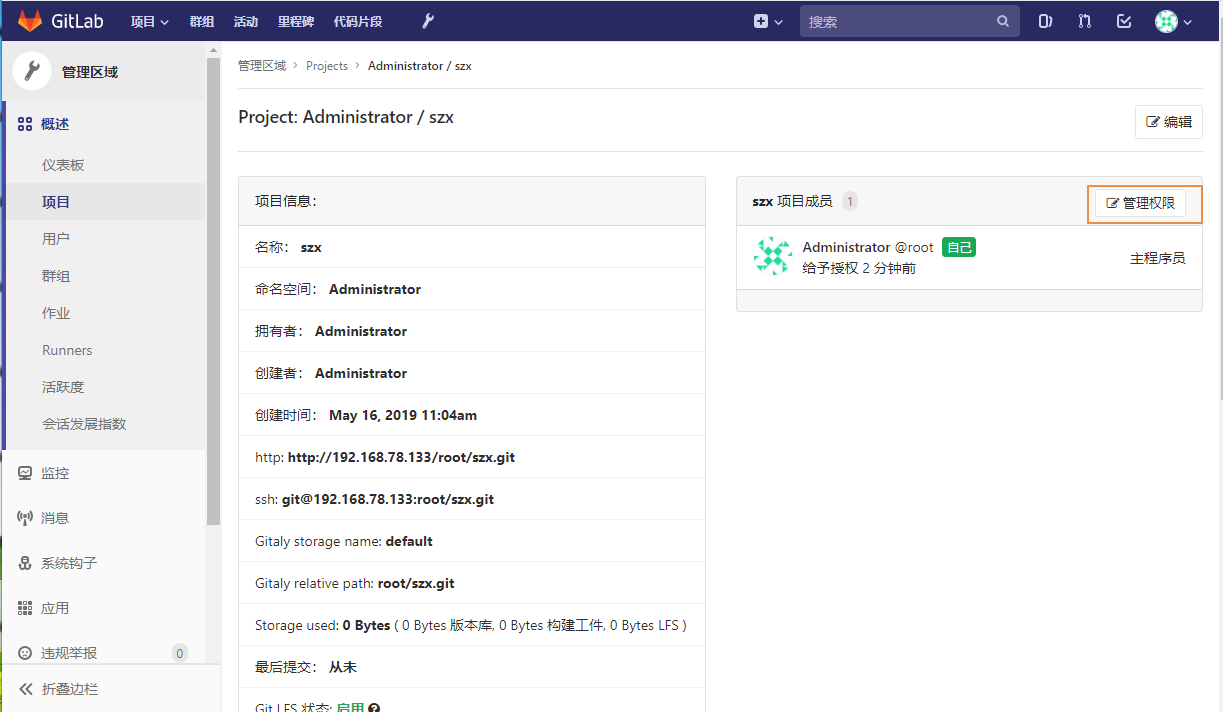The image size is (1223, 712).
Task: Go to 管理区域 breadcrumb link
Action: 262,66
